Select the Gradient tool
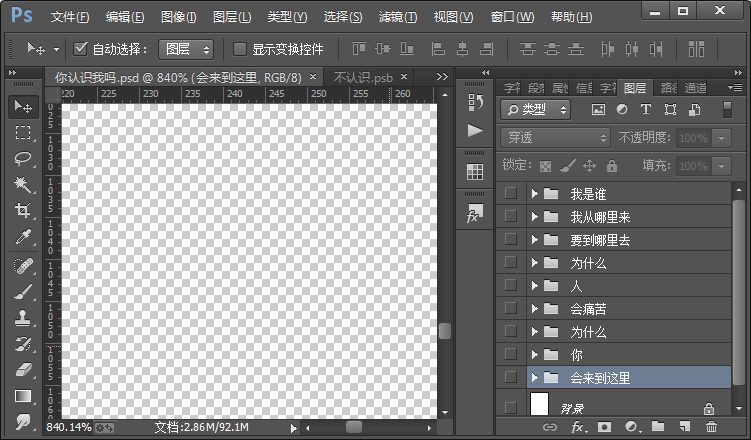Image resolution: width=751 pixels, height=440 pixels. tap(23, 396)
